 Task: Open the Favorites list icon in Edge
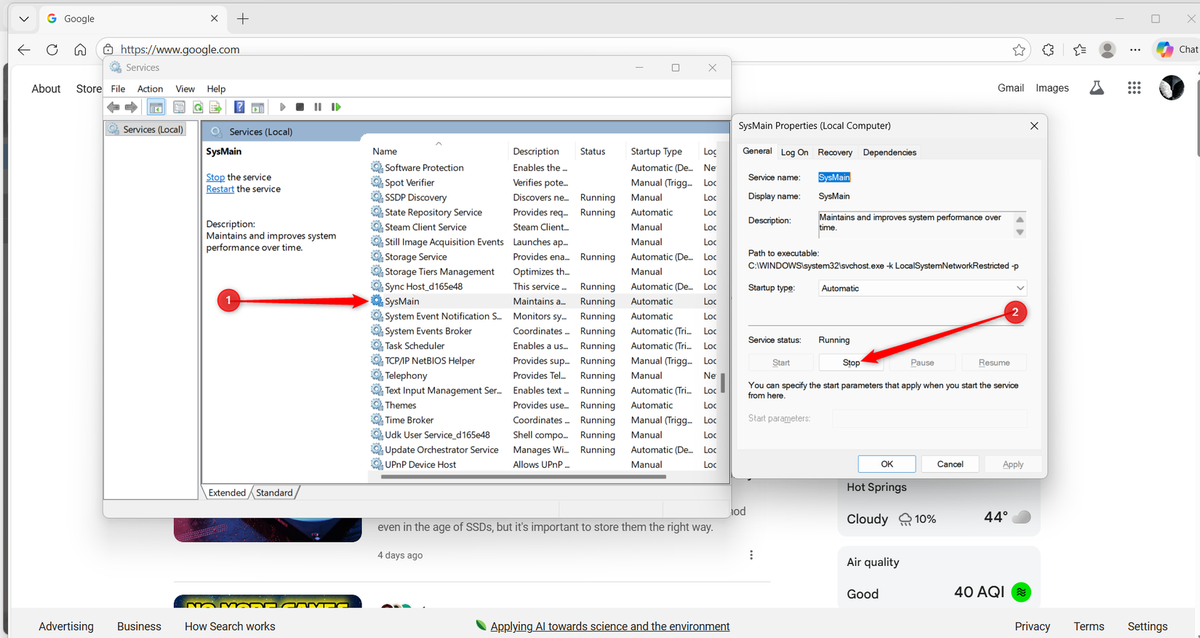1079,49
